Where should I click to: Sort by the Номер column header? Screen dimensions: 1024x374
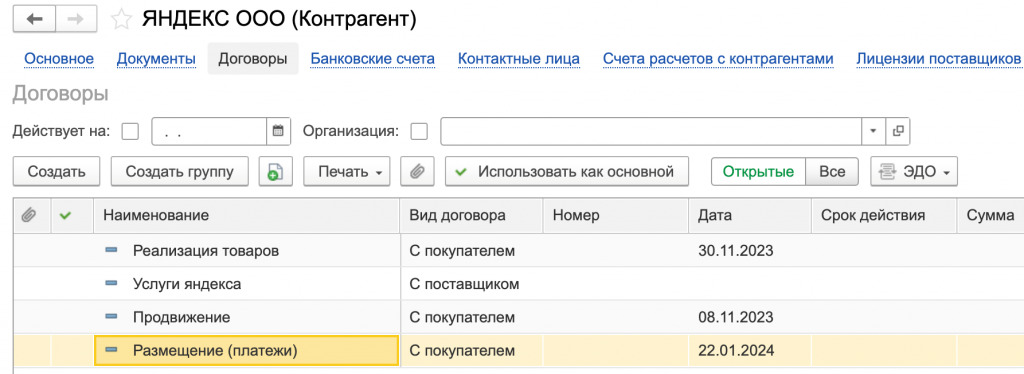[x=616, y=215]
